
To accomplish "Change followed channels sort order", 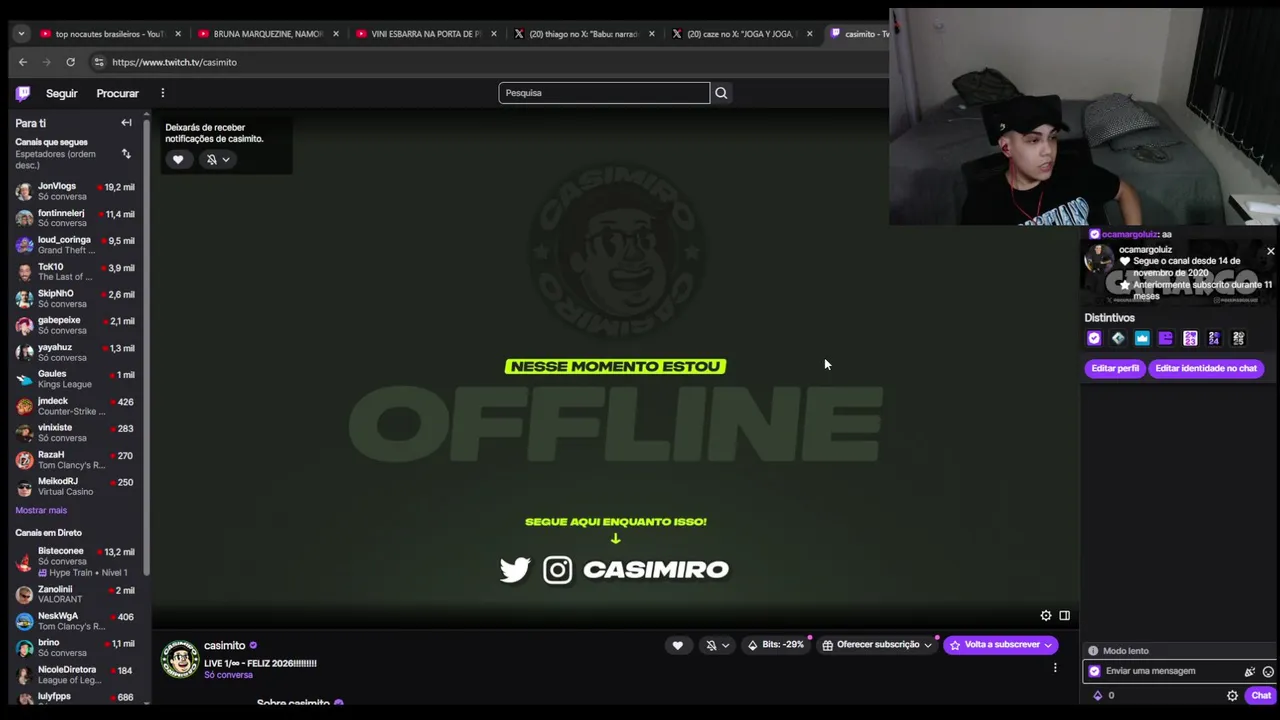I will pos(126,154).
